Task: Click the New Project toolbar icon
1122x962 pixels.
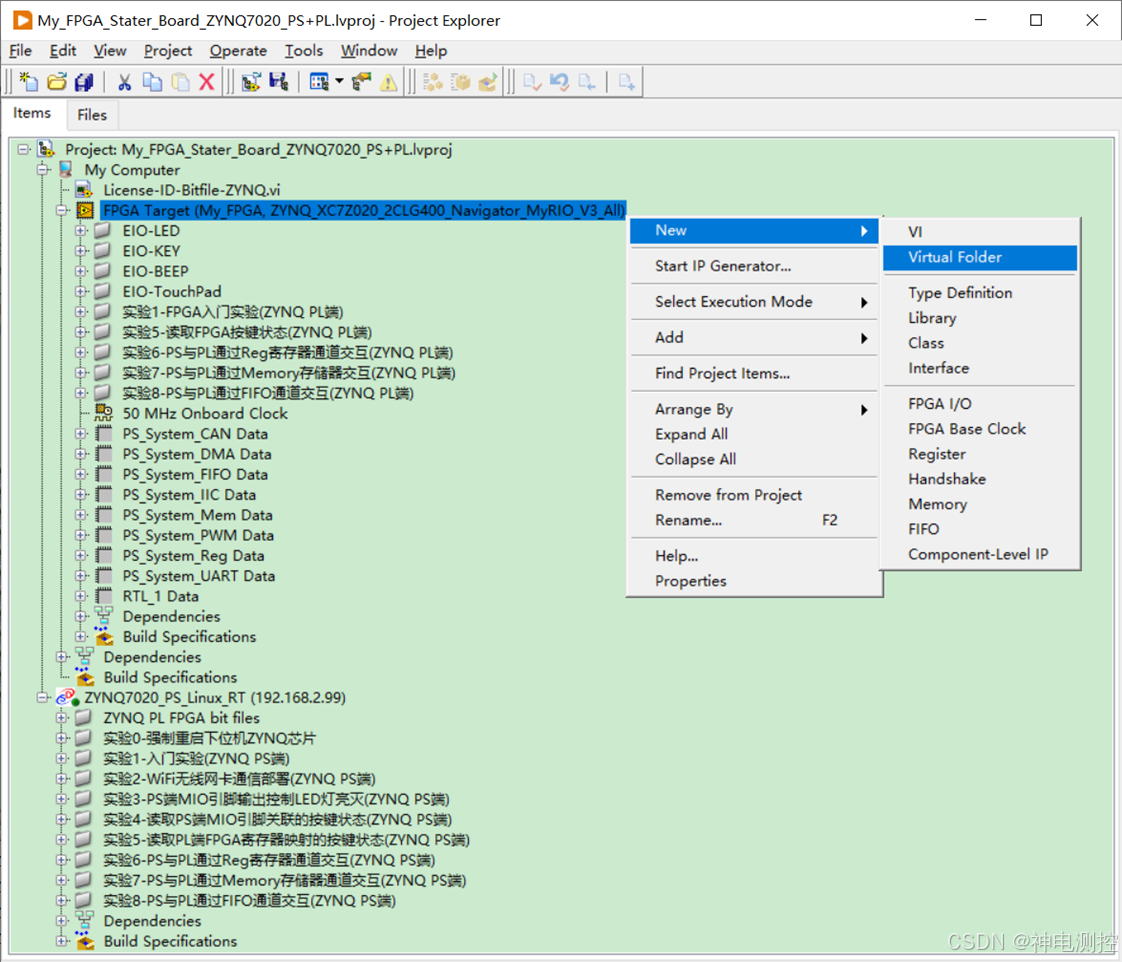Action: 29,82
